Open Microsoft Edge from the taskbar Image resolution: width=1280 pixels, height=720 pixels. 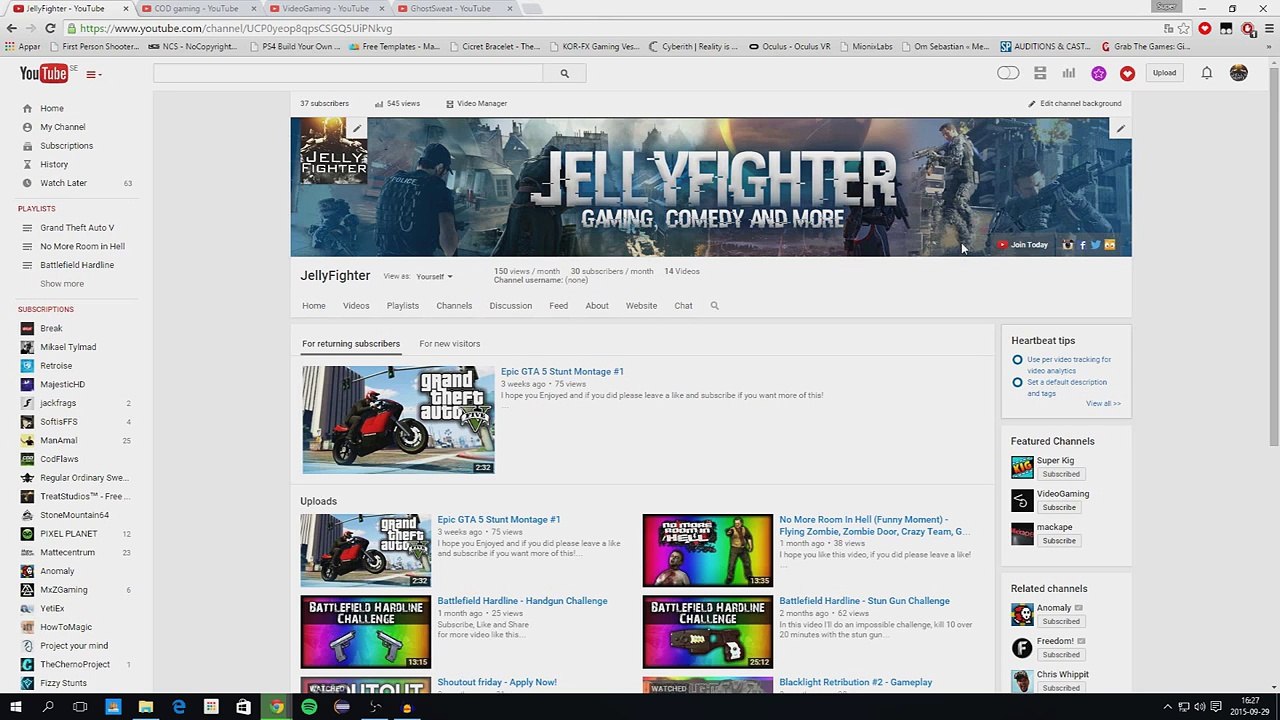click(x=178, y=707)
